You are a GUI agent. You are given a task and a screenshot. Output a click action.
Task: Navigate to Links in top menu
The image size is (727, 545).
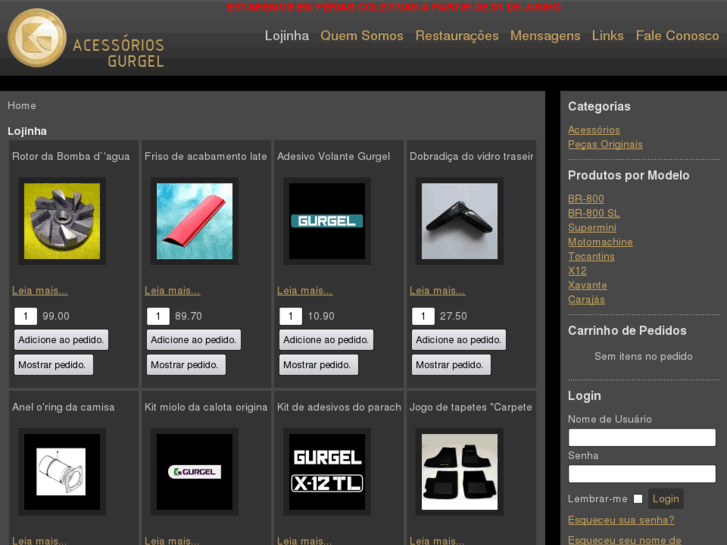tap(607, 36)
